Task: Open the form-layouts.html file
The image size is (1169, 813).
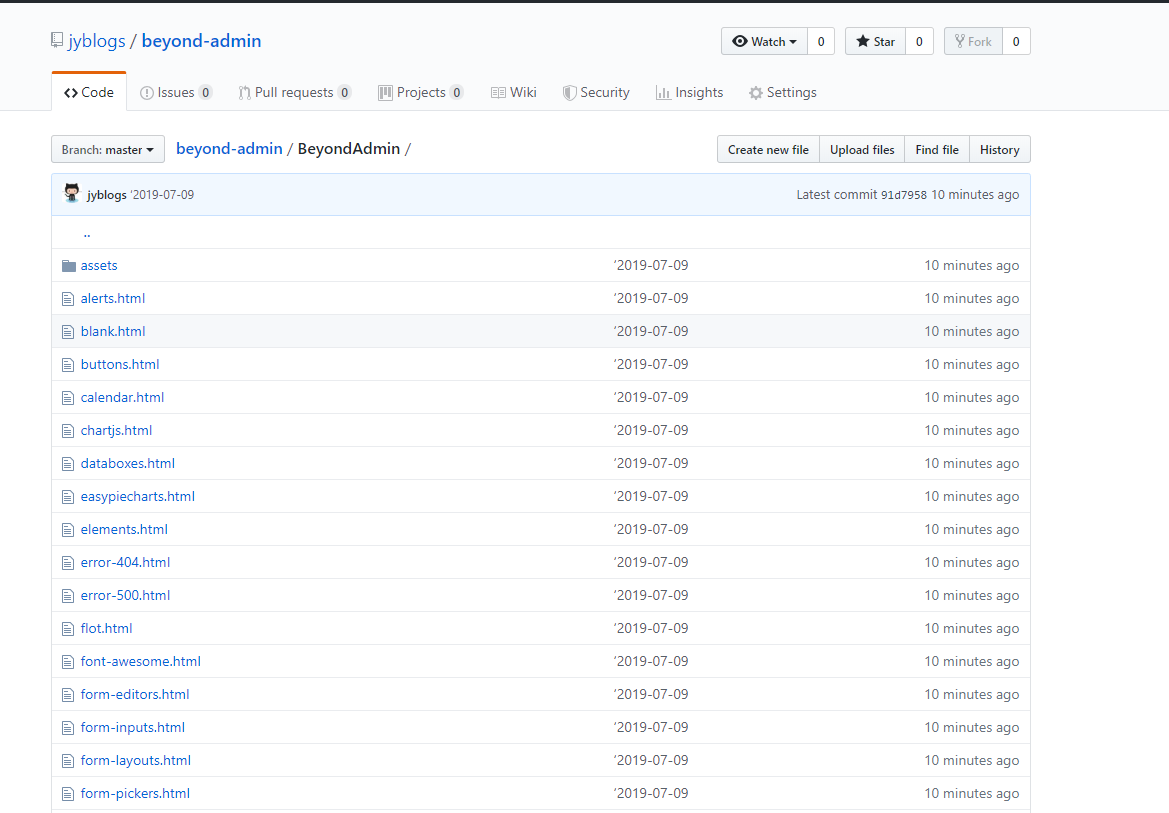Action: pos(136,760)
